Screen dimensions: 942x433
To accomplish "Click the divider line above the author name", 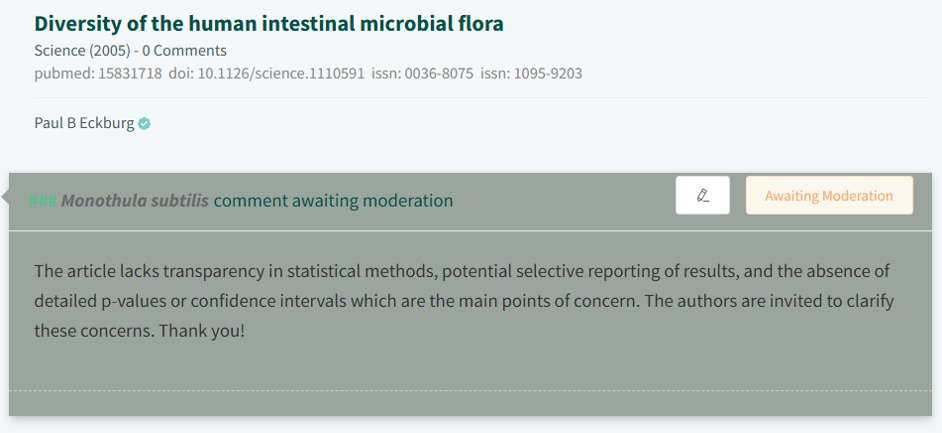I will tap(470, 98).
